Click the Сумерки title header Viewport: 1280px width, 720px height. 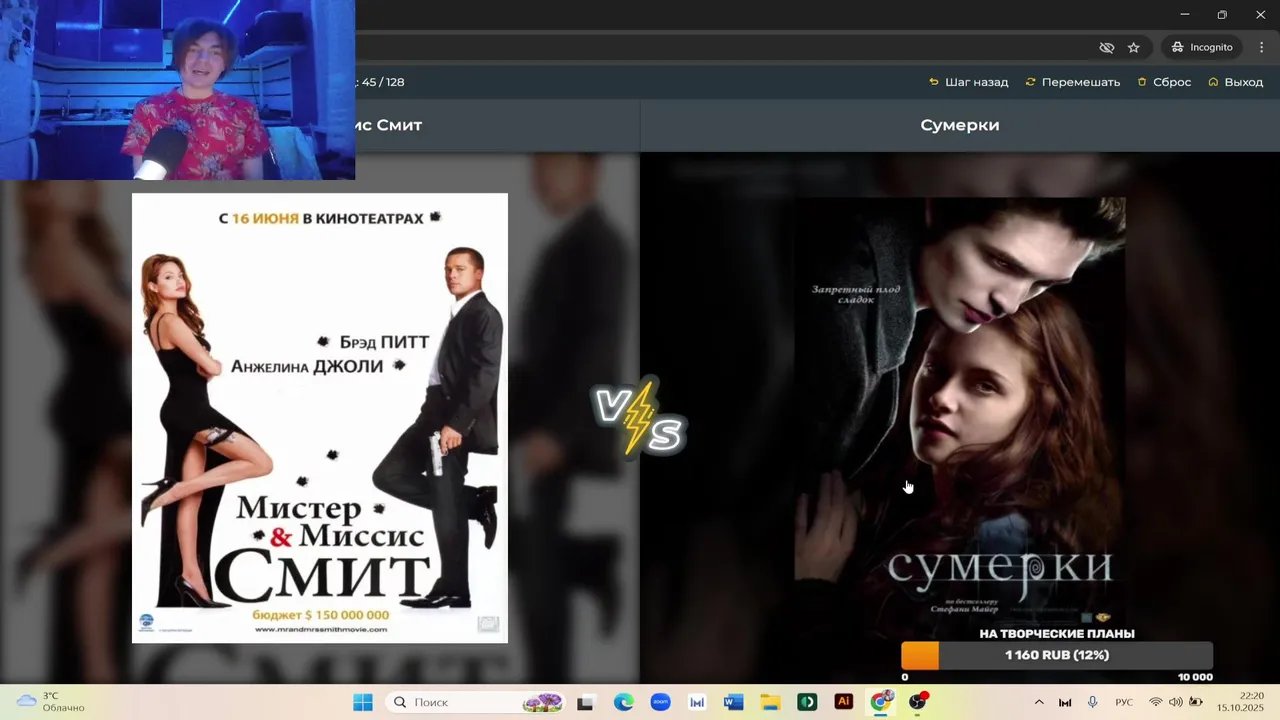point(960,125)
